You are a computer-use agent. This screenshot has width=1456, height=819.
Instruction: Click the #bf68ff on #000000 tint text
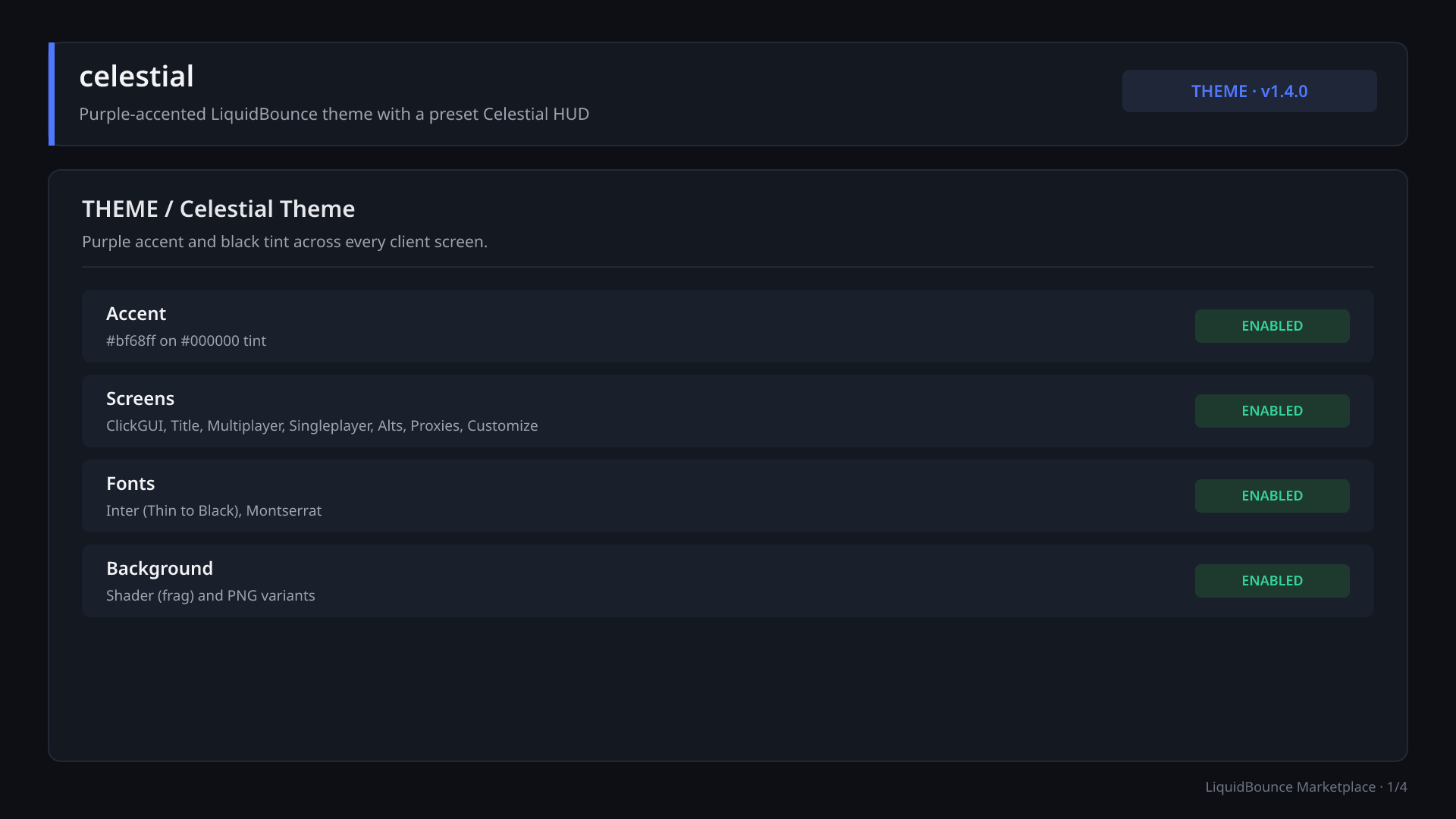[186, 340]
